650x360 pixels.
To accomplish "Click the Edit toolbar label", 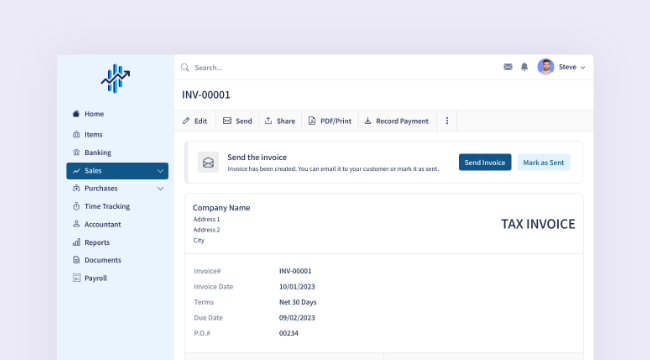I will click(x=201, y=121).
